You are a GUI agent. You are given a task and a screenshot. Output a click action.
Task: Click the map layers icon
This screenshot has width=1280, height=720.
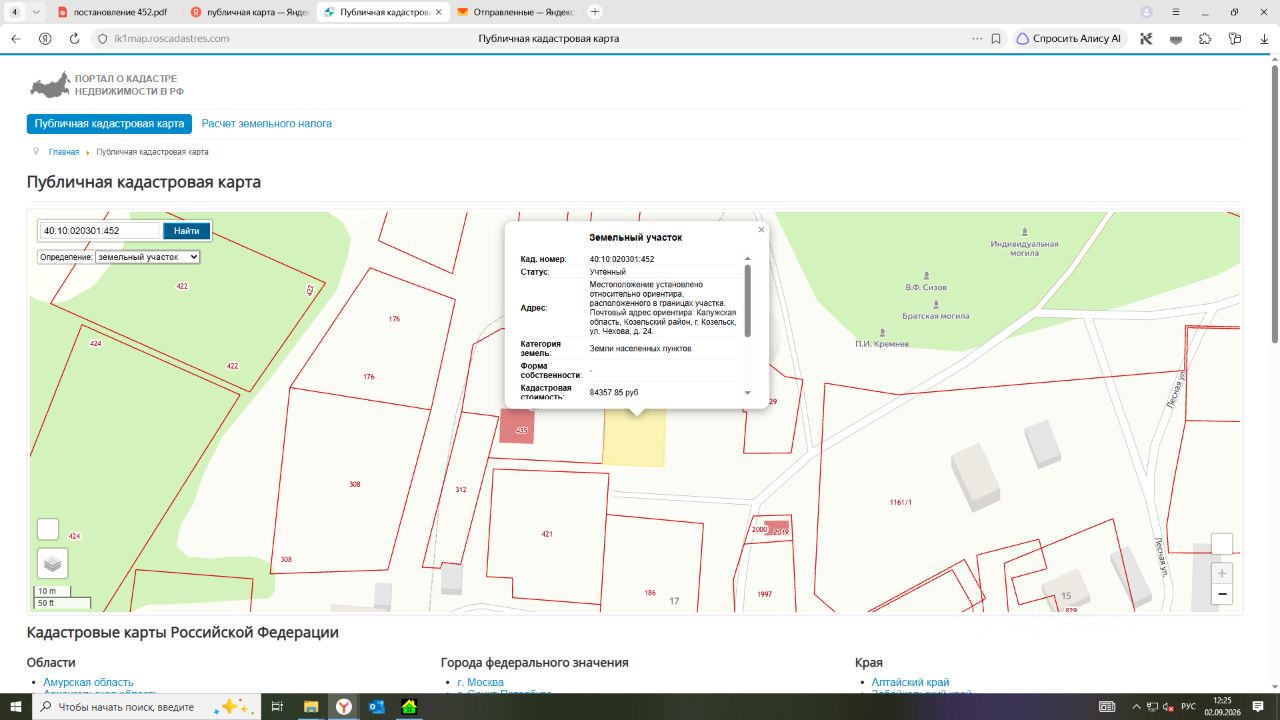click(52, 563)
